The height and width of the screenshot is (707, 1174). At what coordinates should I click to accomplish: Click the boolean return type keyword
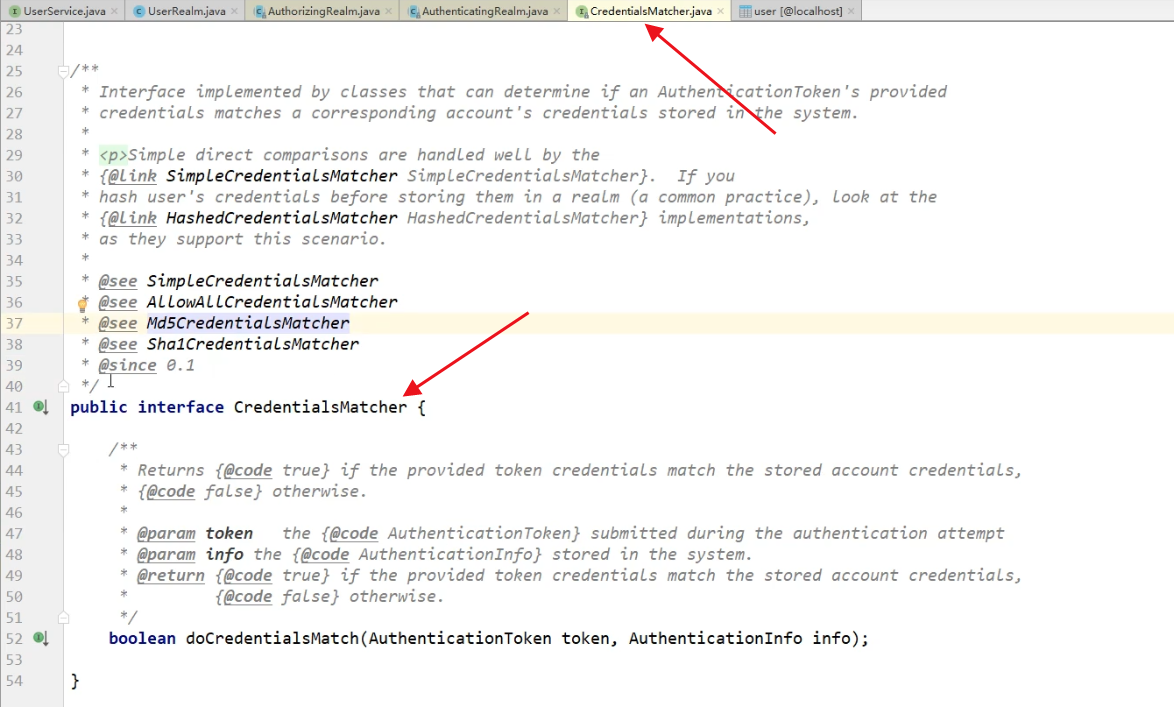point(142,638)
